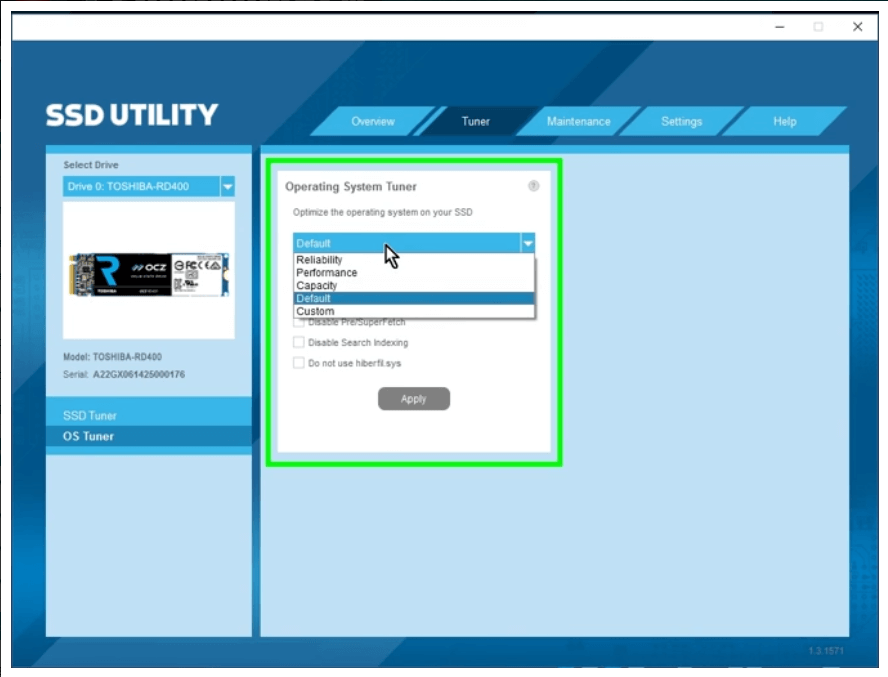Close the SSD Utility window

[857, 27]
